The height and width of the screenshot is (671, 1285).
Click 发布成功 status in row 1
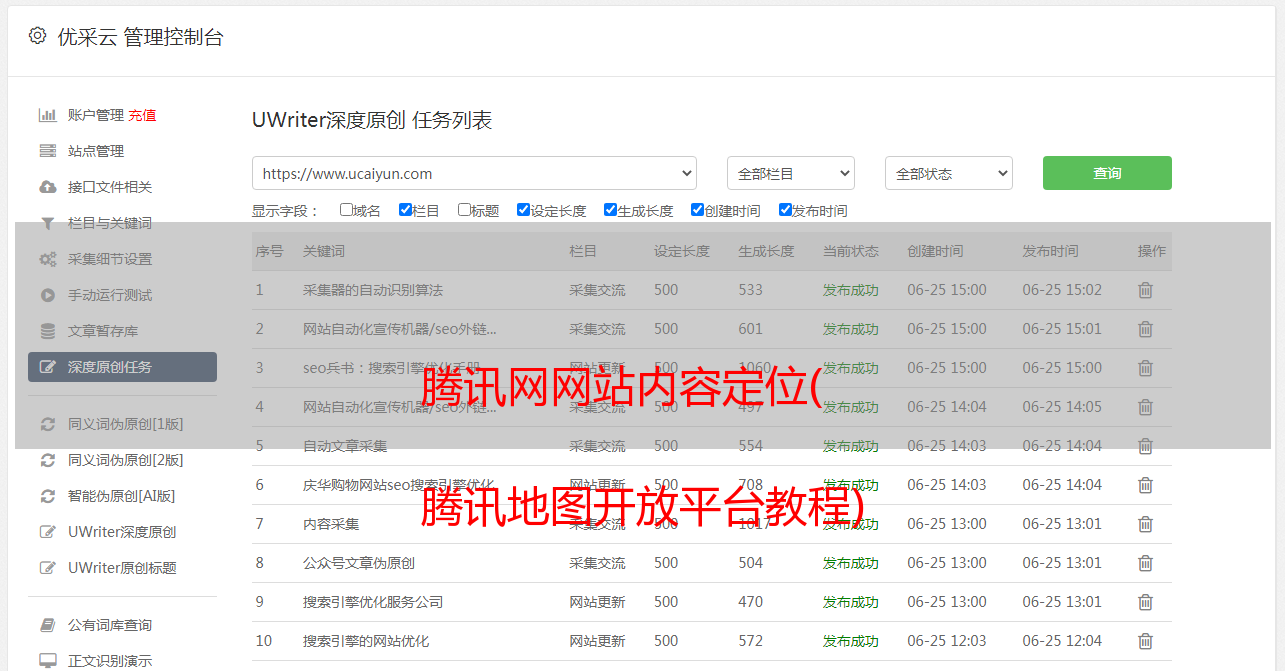click(x=851, y=290)
